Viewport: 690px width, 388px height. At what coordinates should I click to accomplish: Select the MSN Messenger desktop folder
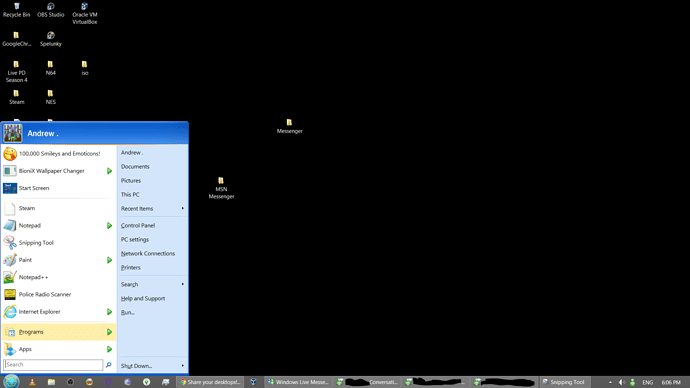coord(221,188)
